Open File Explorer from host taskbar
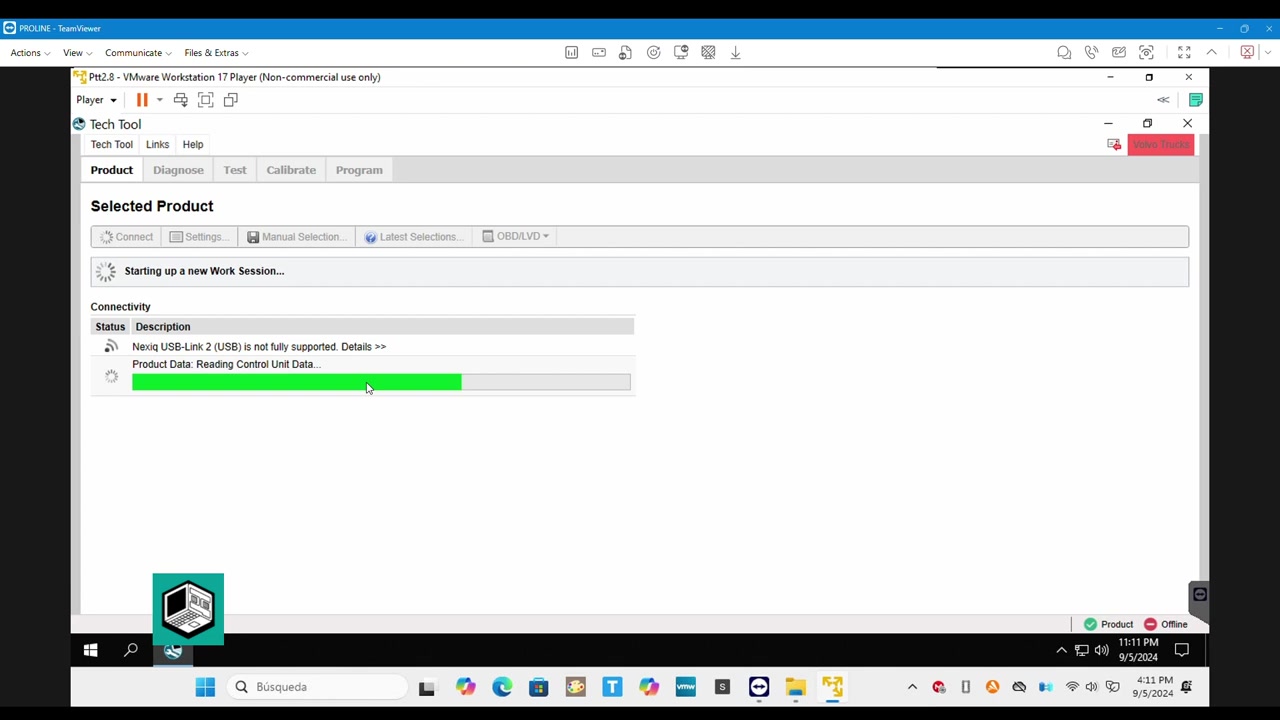The width and height of the screenshot is (1280, 720). coord(795,687)
